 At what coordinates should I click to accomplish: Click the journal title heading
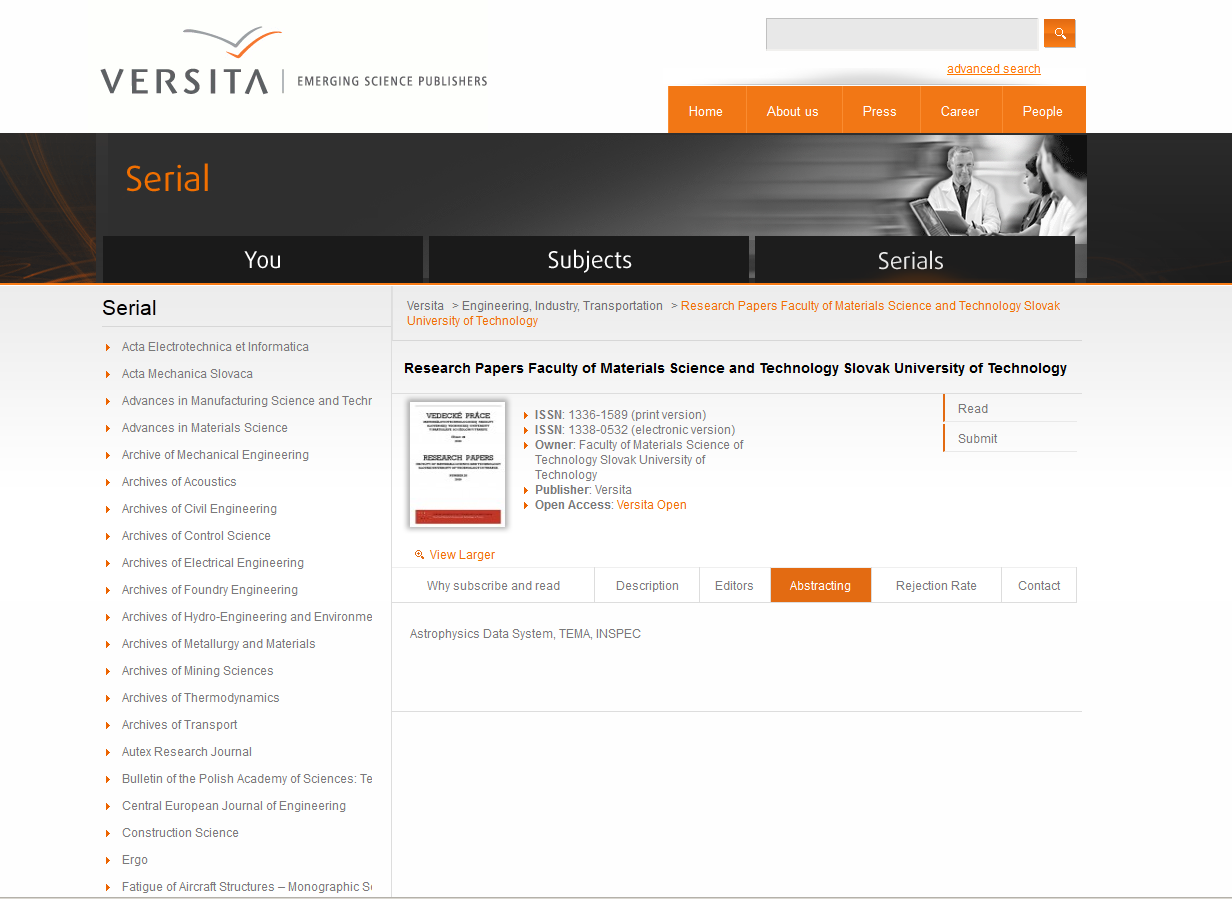click(735, 368)
